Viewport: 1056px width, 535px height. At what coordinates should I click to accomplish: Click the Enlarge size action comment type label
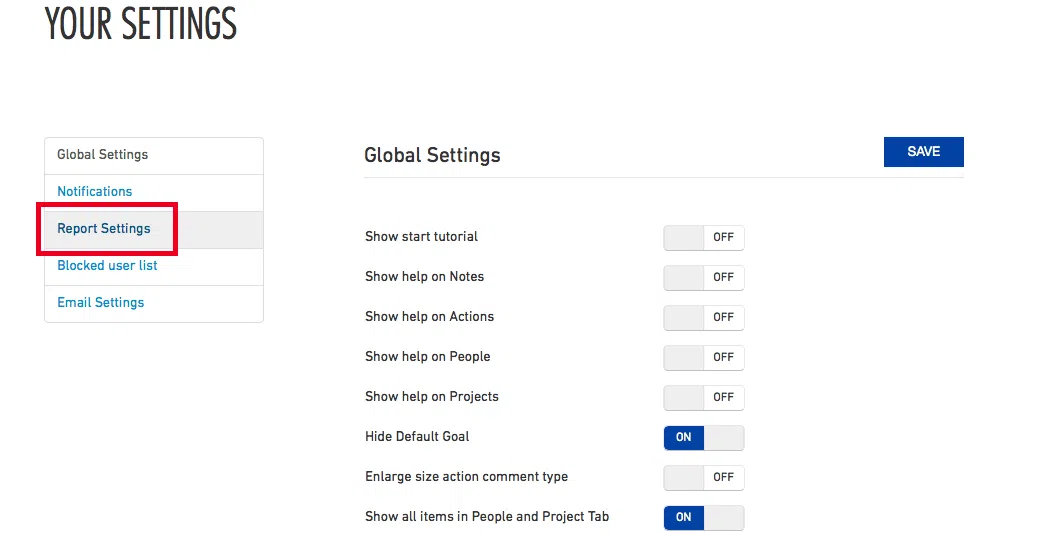click(x=466, y=477)
